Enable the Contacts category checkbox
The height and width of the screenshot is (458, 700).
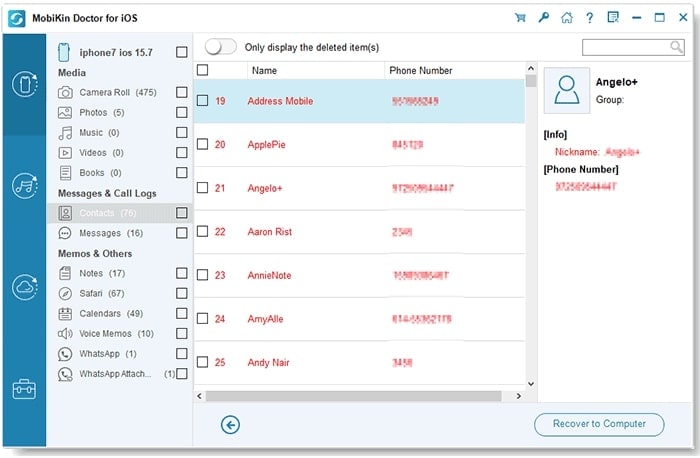coord(182,213)
